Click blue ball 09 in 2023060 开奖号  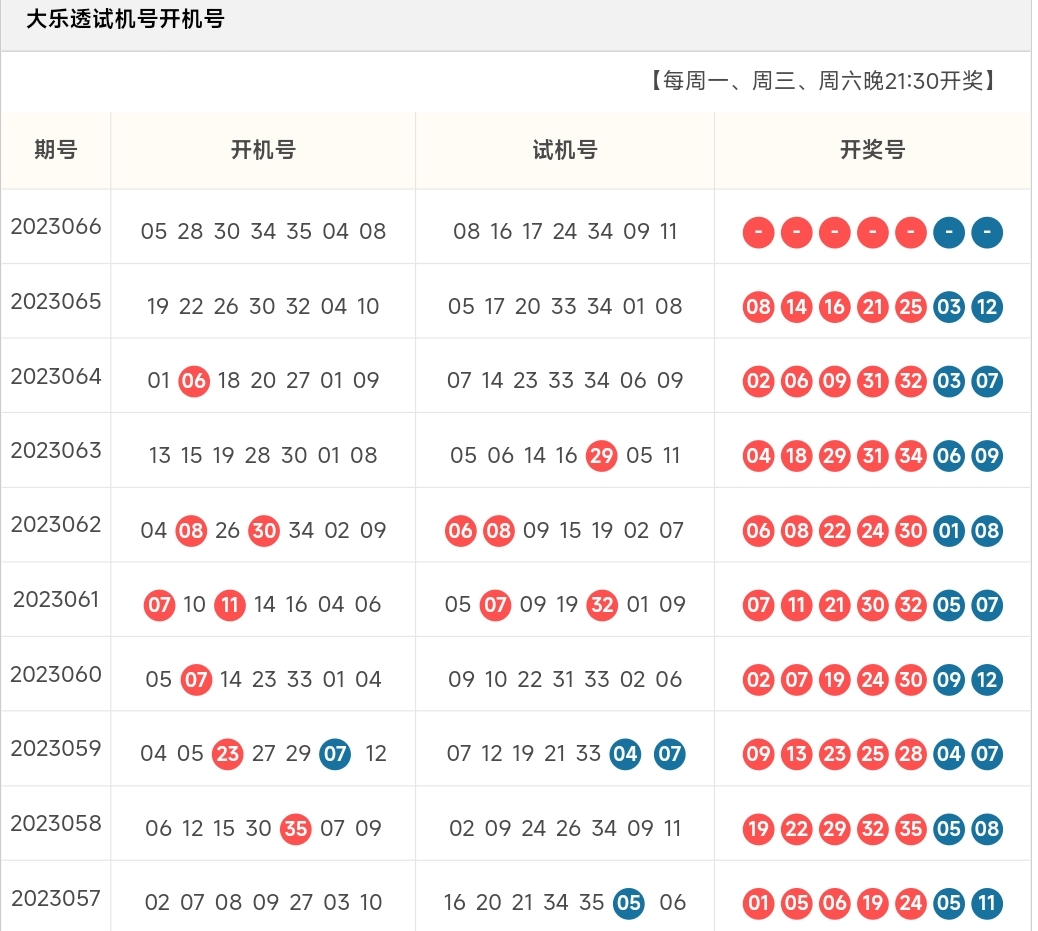[x=949, y=679]
